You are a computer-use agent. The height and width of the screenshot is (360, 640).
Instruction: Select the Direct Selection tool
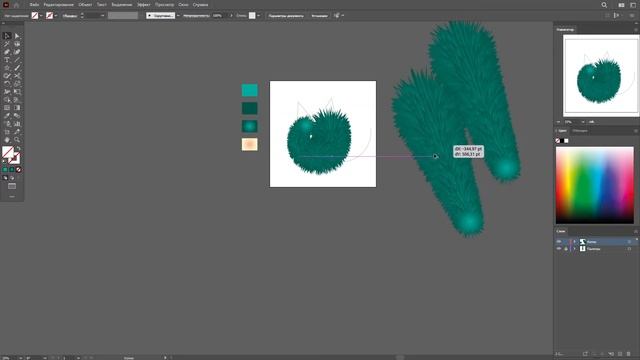[17, 36]
